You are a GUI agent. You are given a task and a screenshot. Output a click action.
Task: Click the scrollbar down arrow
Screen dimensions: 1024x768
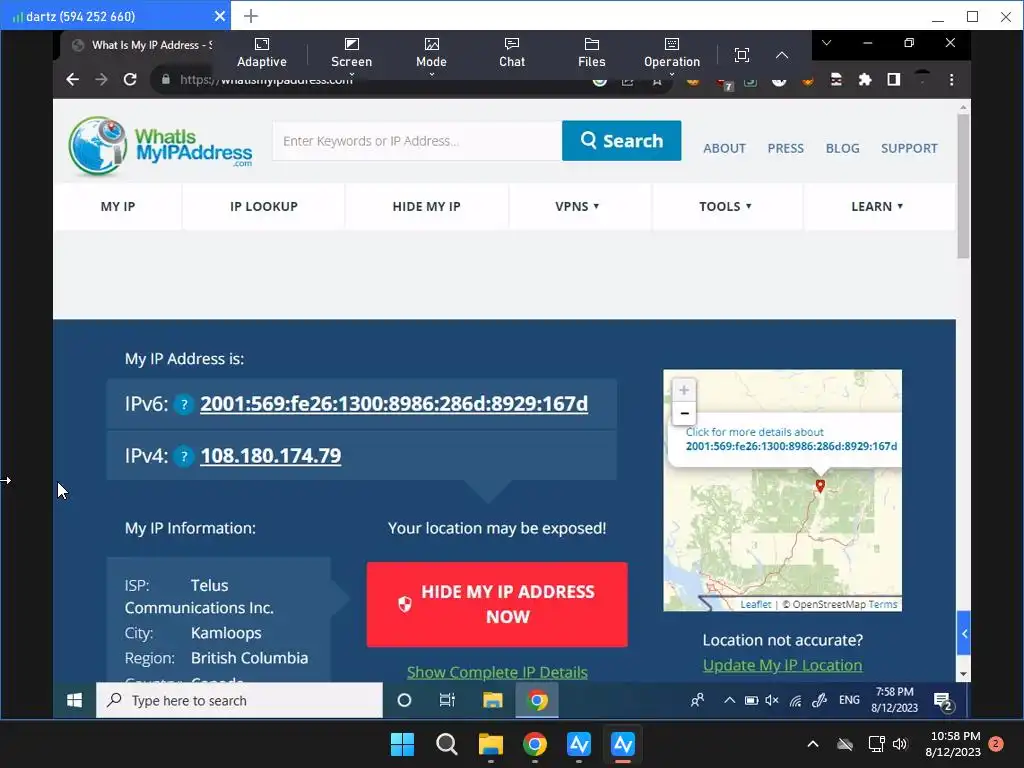(x=963, y=674)
